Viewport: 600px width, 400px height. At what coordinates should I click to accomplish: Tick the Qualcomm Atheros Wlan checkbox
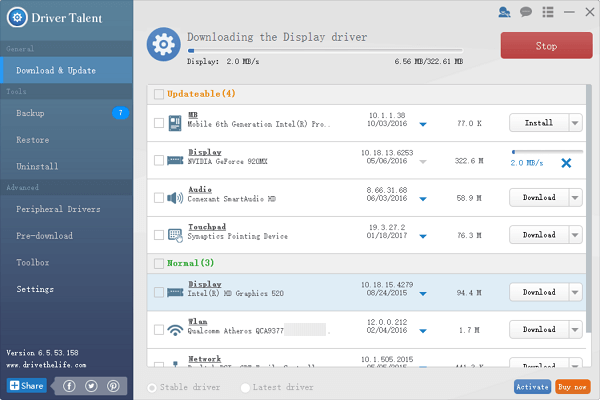click(159, 330)
